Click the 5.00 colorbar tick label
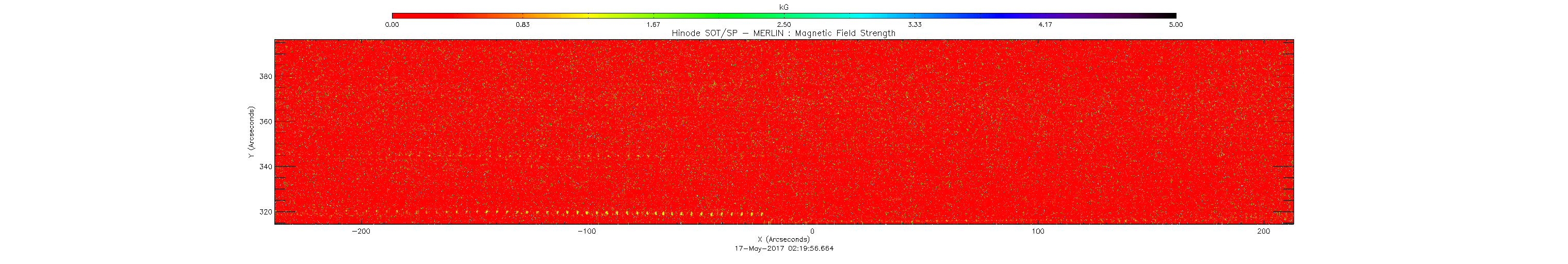 (1175, 25)
